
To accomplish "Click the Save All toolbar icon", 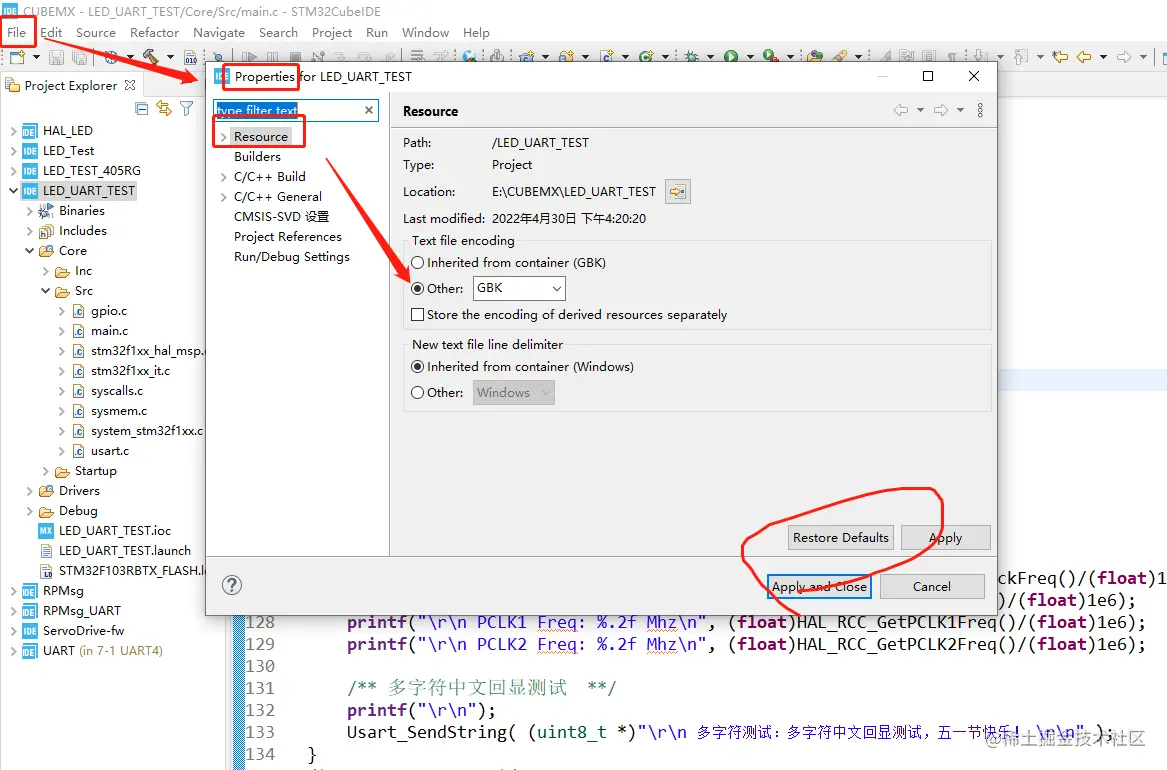I will point(80,57).
